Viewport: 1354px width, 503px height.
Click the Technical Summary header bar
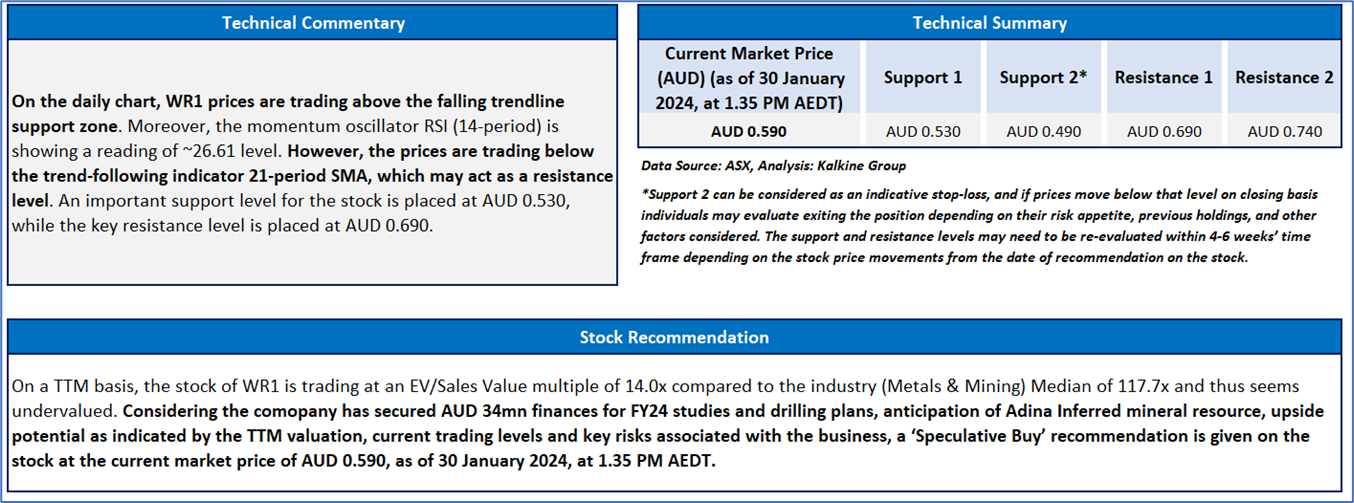pyautogui.click(x=989, y=22)
